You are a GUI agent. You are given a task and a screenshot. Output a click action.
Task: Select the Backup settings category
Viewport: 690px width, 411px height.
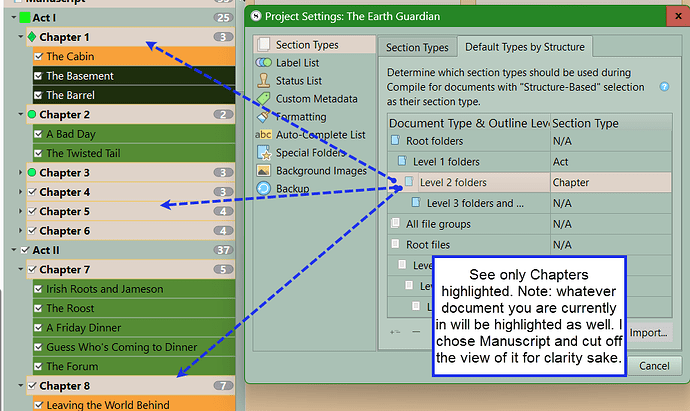click(x=292, y=189)
